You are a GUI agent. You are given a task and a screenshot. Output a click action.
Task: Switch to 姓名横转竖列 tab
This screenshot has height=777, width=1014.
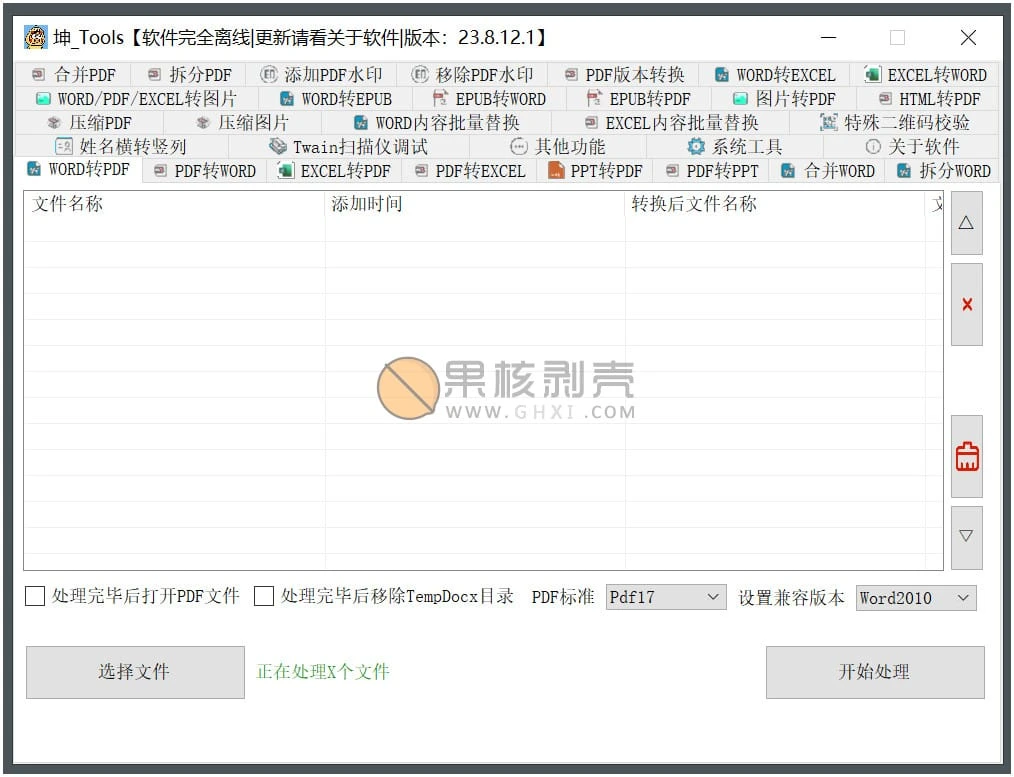coord(122,147)
